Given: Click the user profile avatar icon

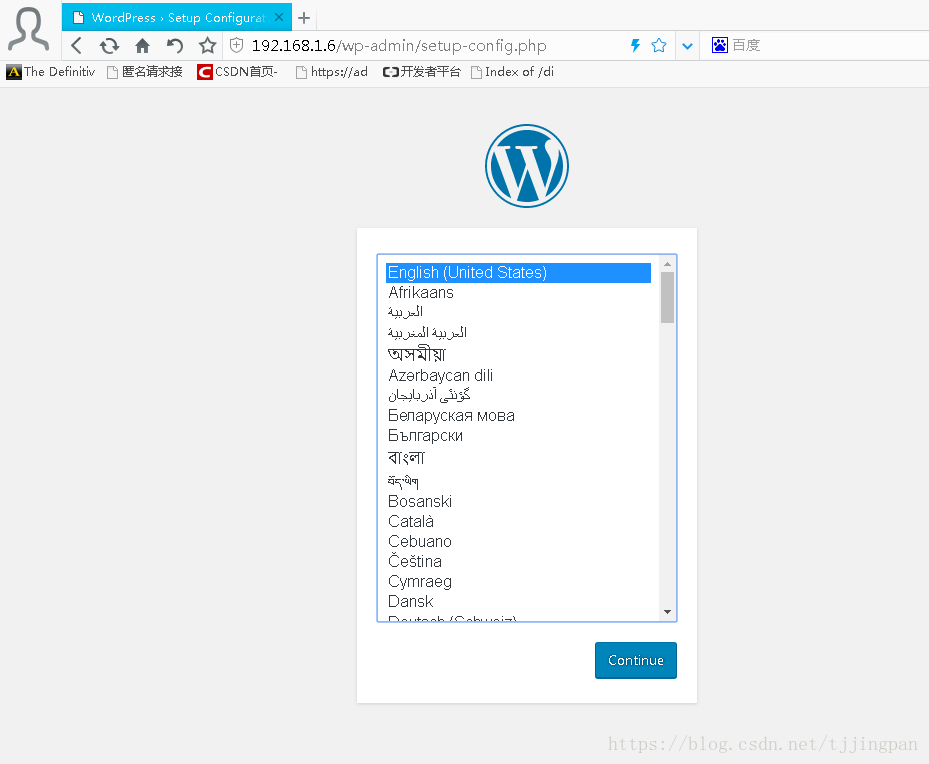Looking at the screenshot, I should click(x=28, y=28).
